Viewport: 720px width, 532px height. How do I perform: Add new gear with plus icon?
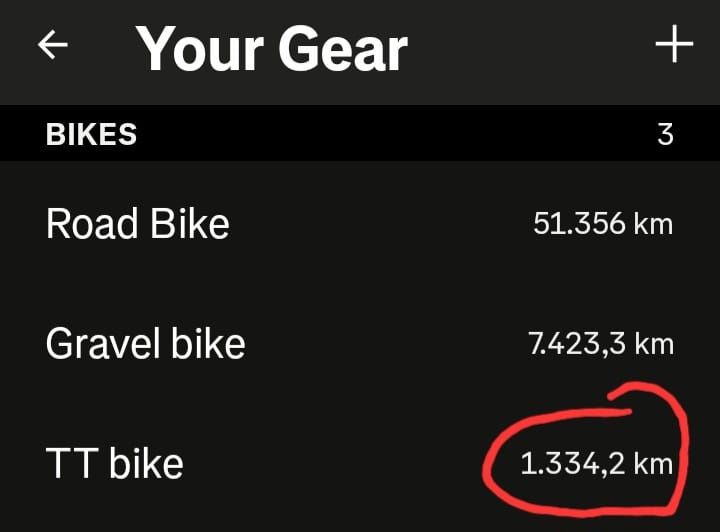[674, 45]
